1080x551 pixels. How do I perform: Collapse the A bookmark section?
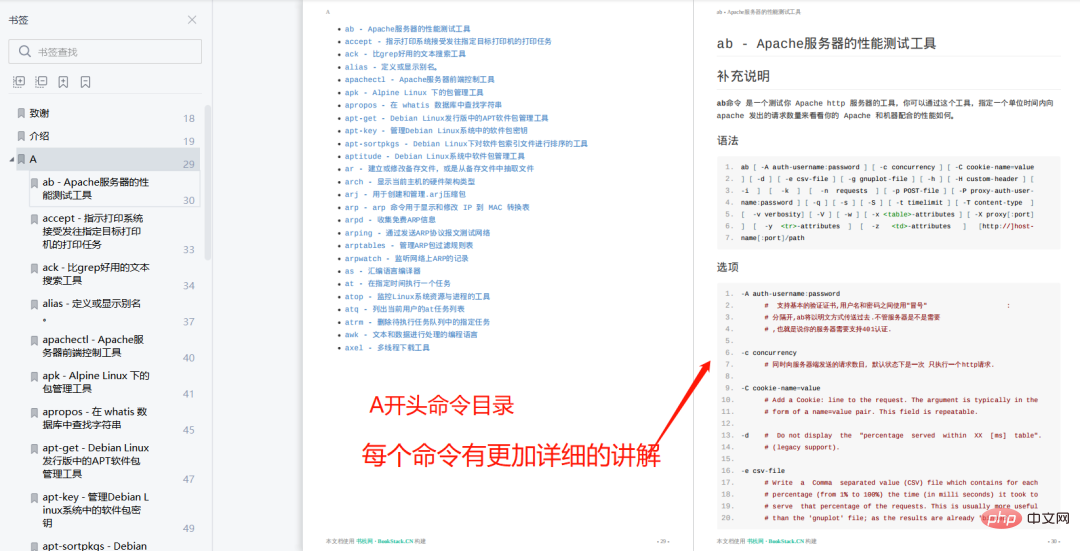point(12,160)
